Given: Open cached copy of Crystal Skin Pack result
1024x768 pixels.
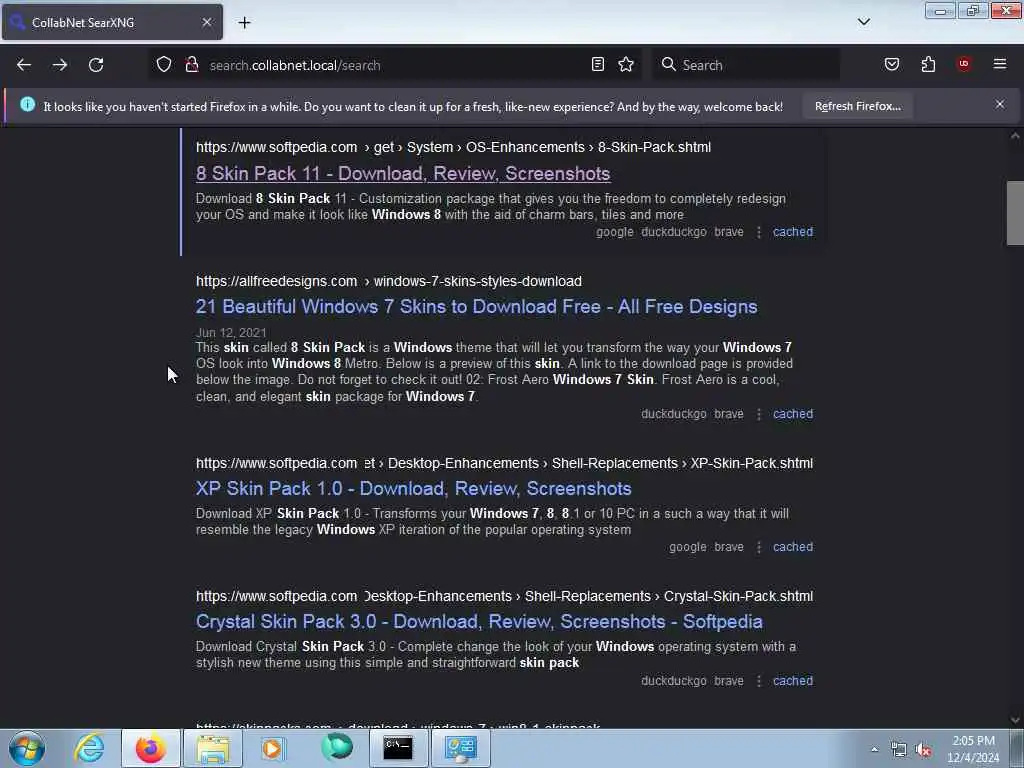Looking at the screenshot, I should (793, 681).
